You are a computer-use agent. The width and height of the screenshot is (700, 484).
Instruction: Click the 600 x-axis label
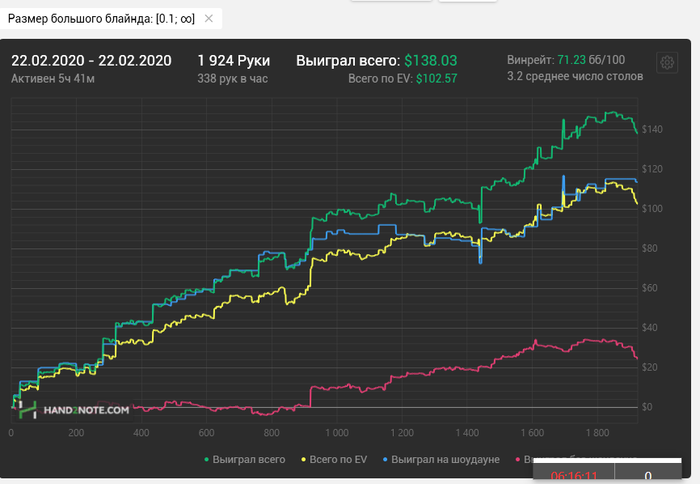click(x=206, y=433)
